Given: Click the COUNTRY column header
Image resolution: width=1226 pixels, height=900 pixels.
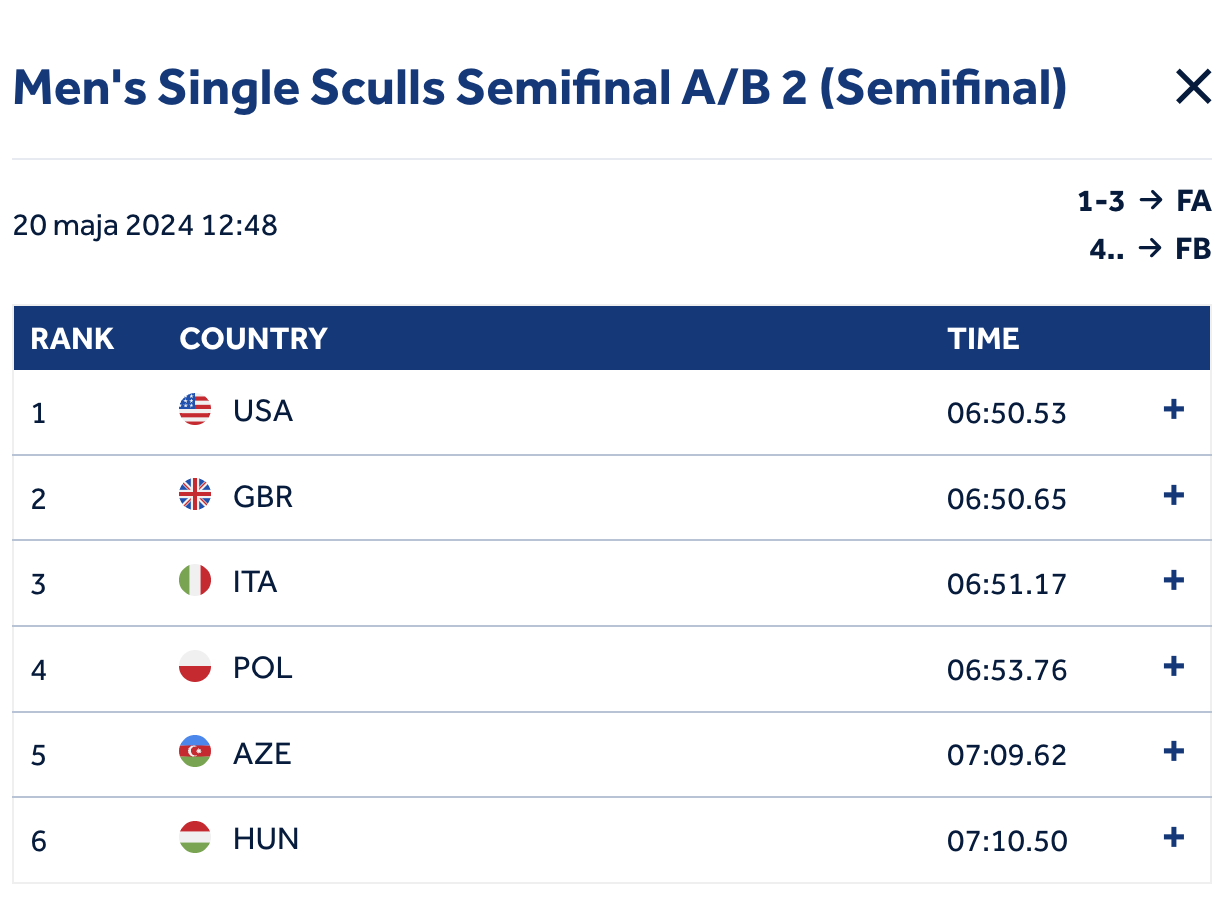Looking at the screenshot, I should coord(253,339).
